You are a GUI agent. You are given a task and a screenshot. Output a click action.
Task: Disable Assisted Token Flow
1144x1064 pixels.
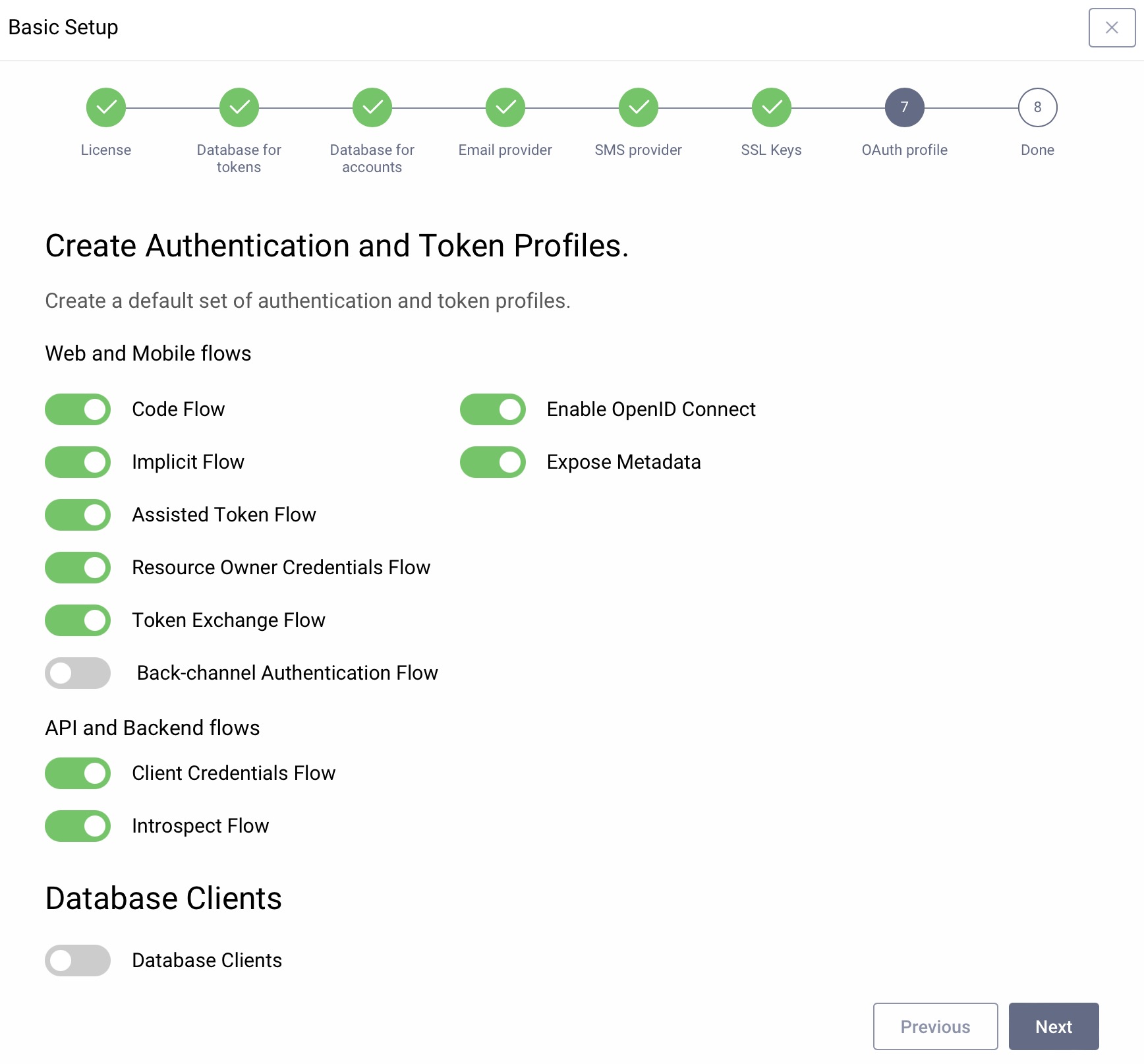(x=77, y=515)
